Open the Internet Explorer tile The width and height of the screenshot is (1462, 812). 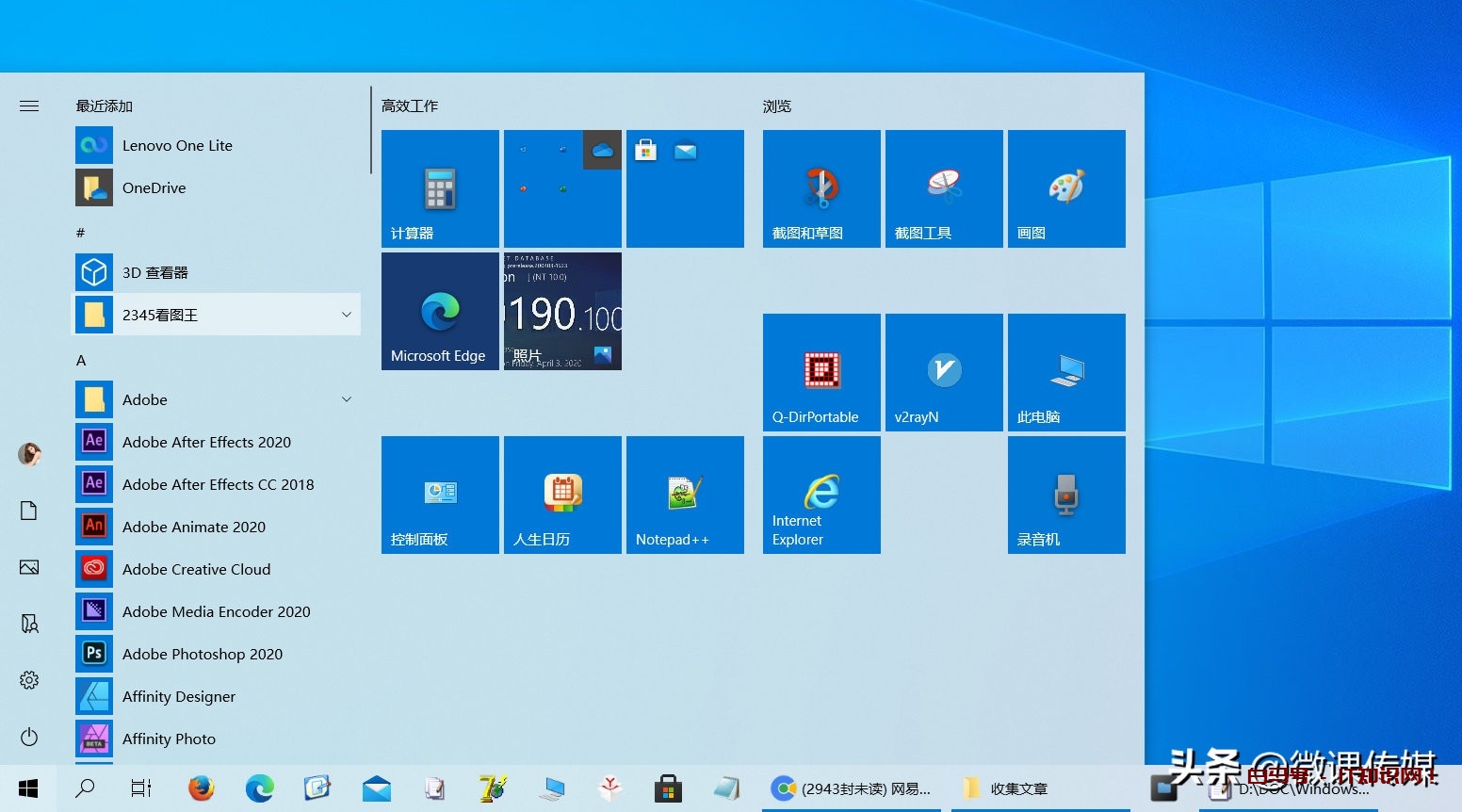tap(821, 495)
